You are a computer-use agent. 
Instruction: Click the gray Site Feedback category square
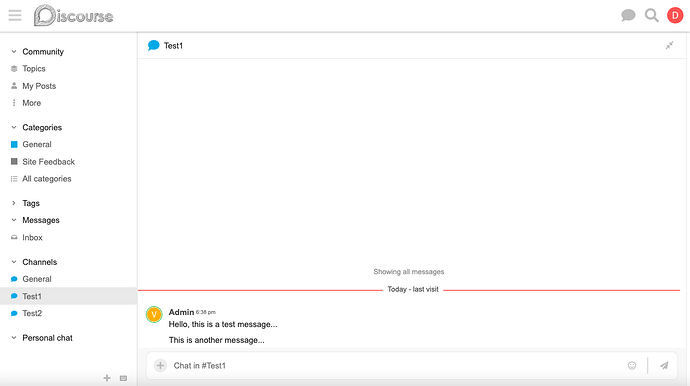tap(14, 162)
